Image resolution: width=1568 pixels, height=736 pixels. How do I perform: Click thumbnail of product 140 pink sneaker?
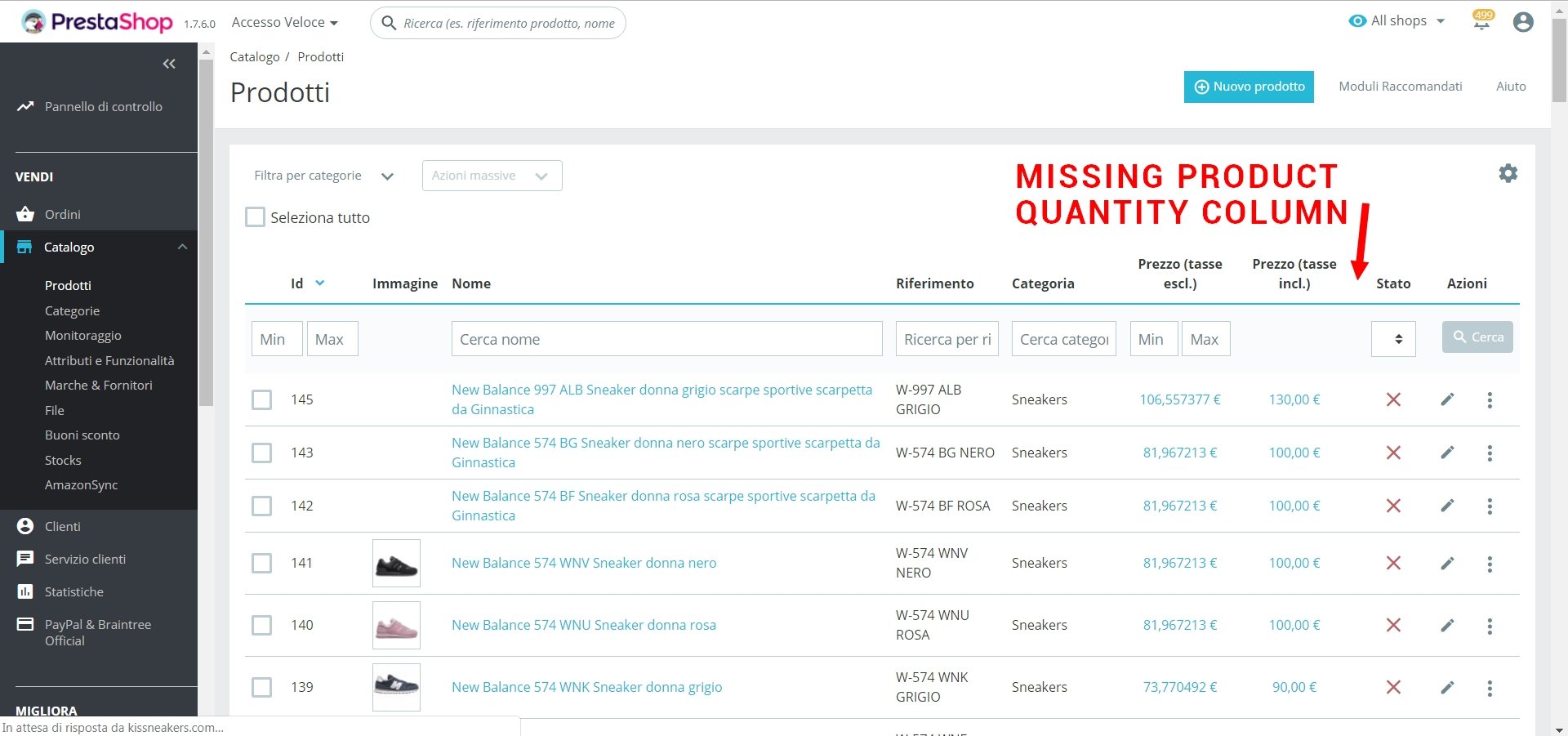tap(396, 625)
